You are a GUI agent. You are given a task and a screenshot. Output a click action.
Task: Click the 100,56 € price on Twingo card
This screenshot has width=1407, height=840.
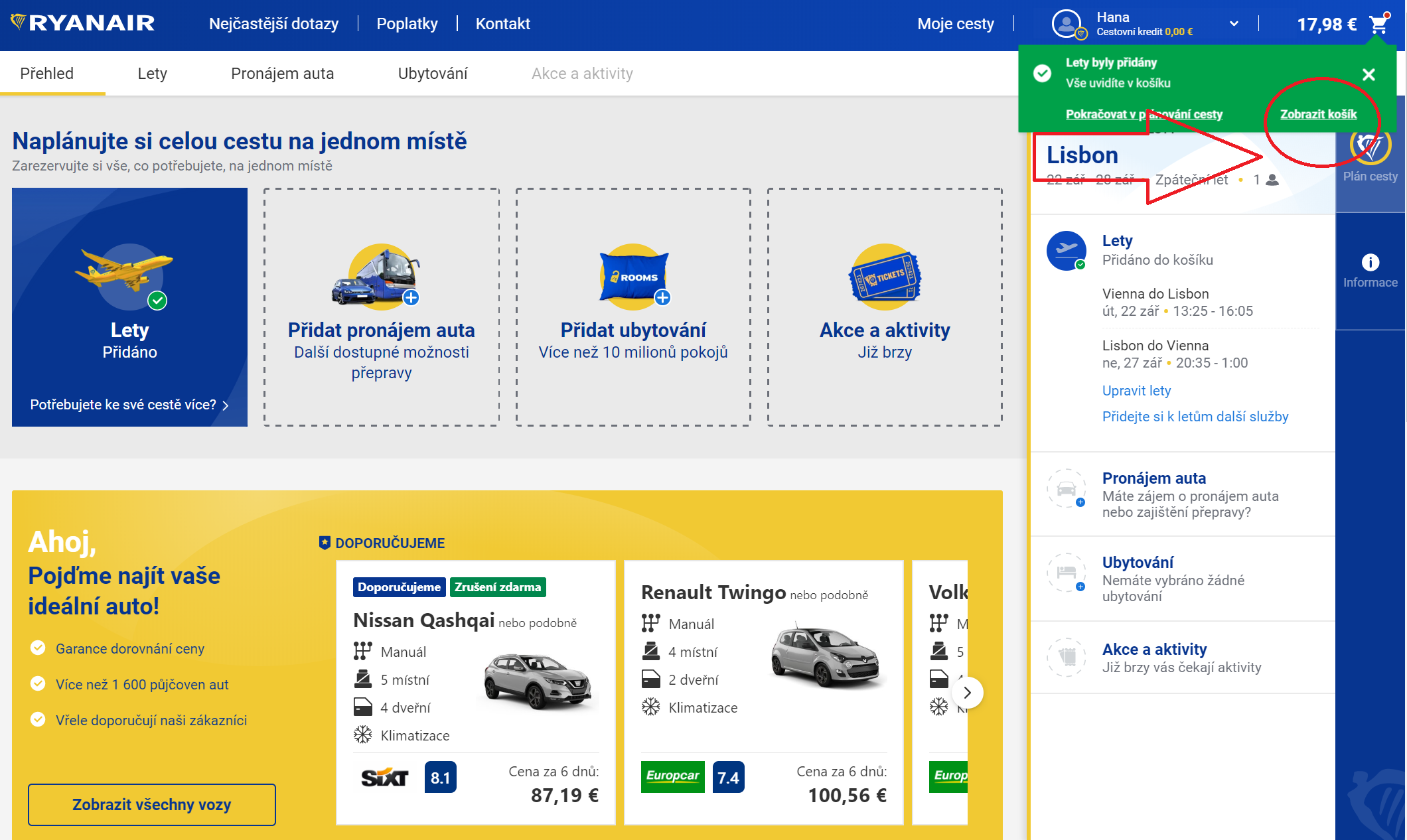(847, 796)
